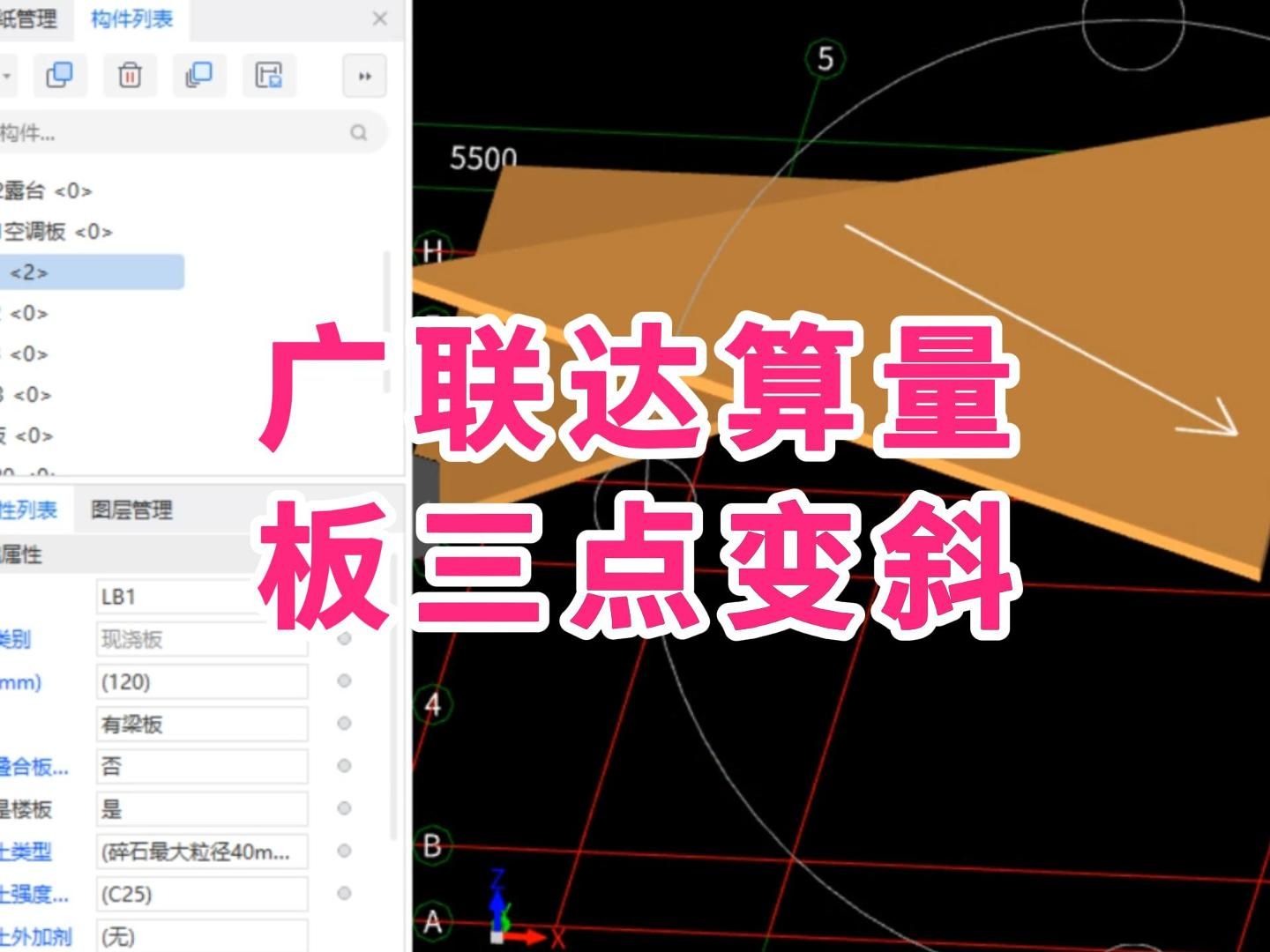The image size is (1270, 952).
Task: Click the LB1 name field
Action: pyautogui.click(x=202, y=597)
